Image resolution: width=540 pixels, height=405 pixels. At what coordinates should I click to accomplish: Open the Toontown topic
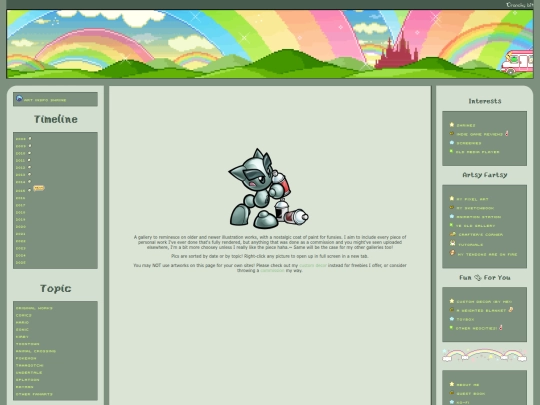coord(28,344)
